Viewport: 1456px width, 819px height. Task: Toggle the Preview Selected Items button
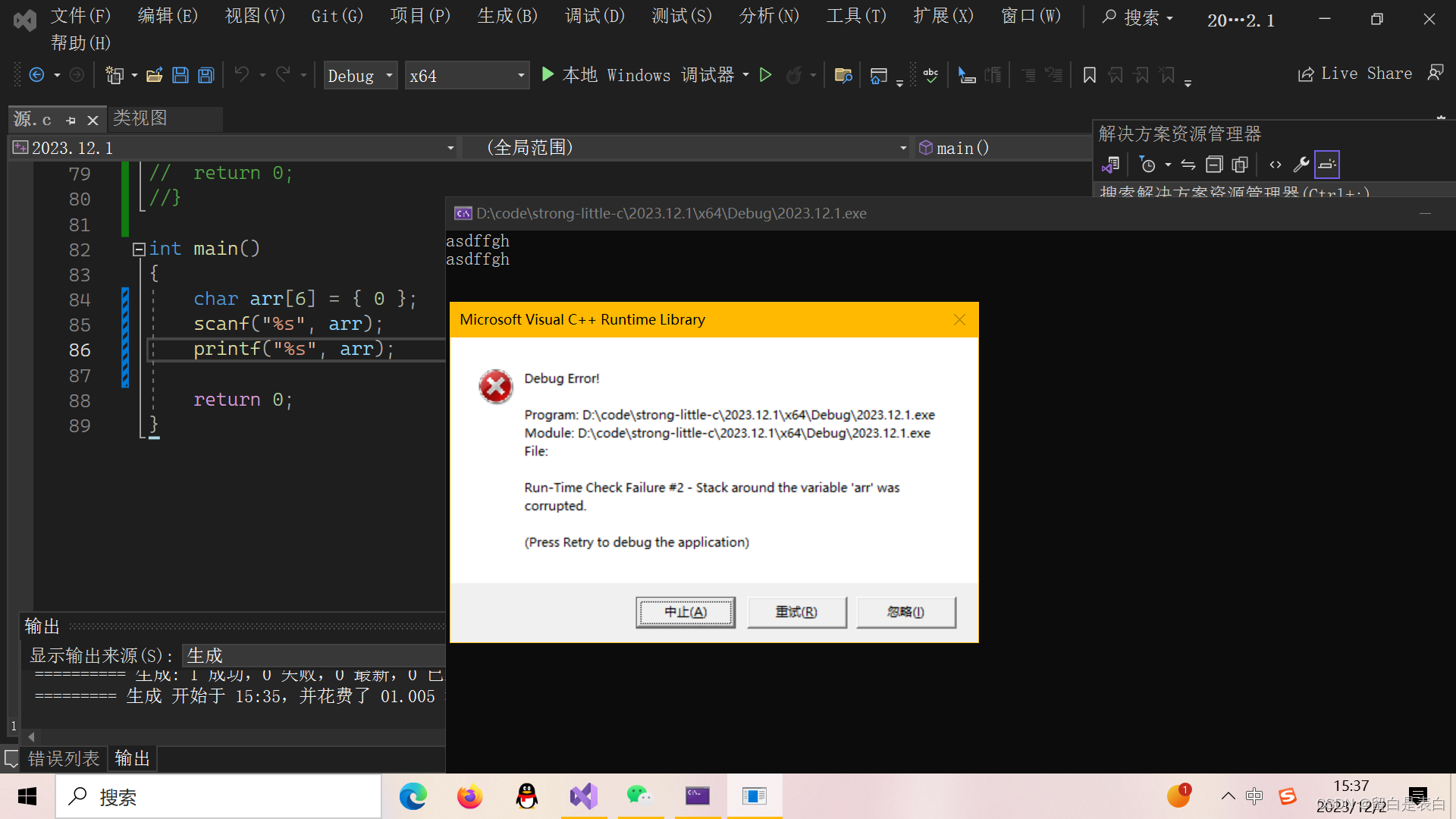click(1327, 165)
